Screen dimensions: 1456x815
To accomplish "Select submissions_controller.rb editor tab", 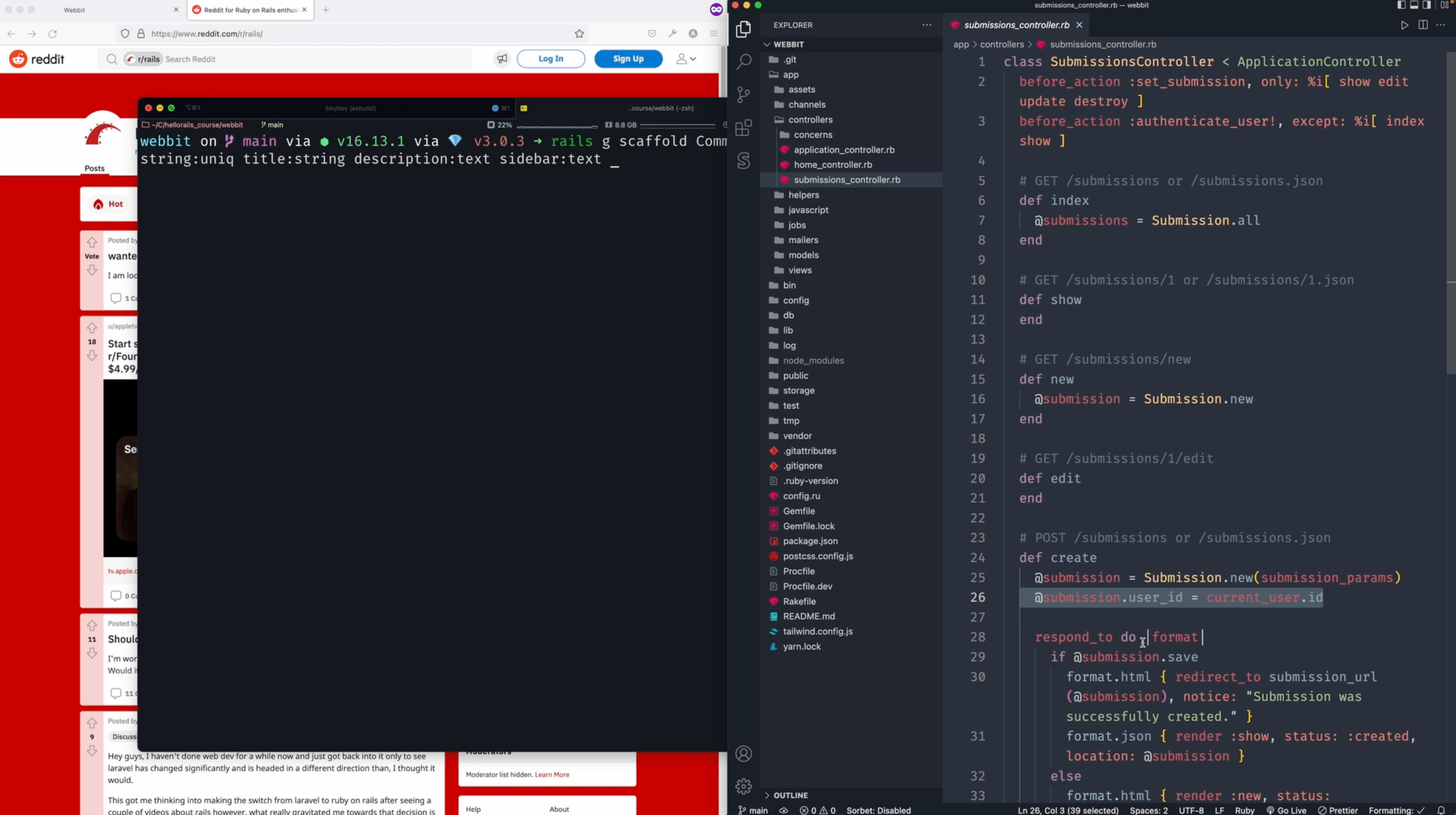I will click(x=1016, y=25).
